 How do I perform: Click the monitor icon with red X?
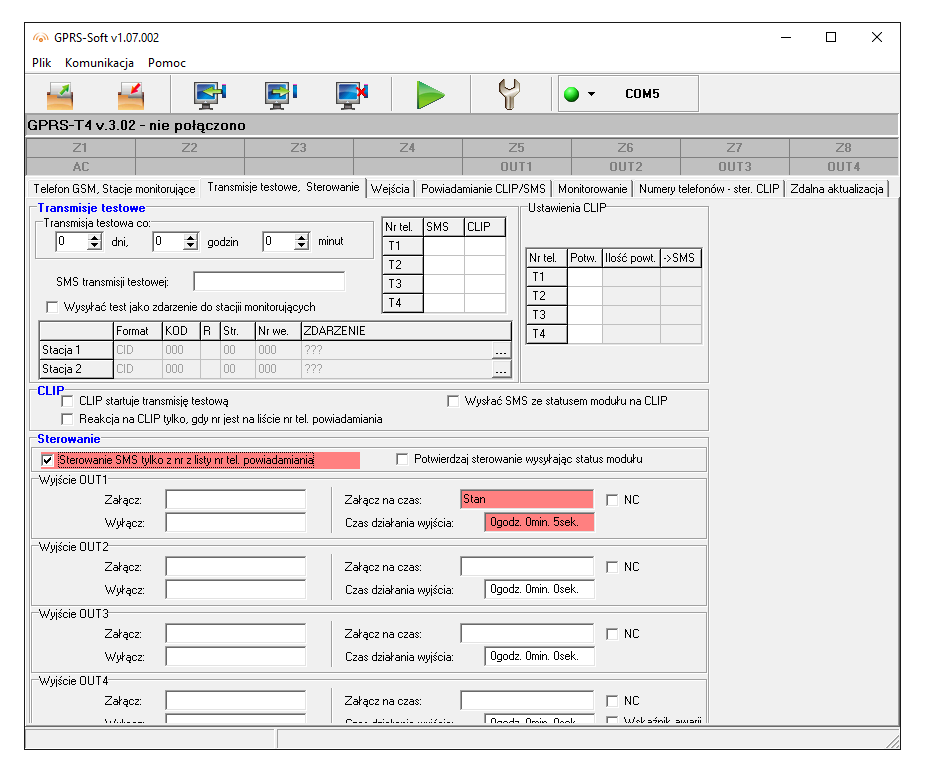(352, 94)
